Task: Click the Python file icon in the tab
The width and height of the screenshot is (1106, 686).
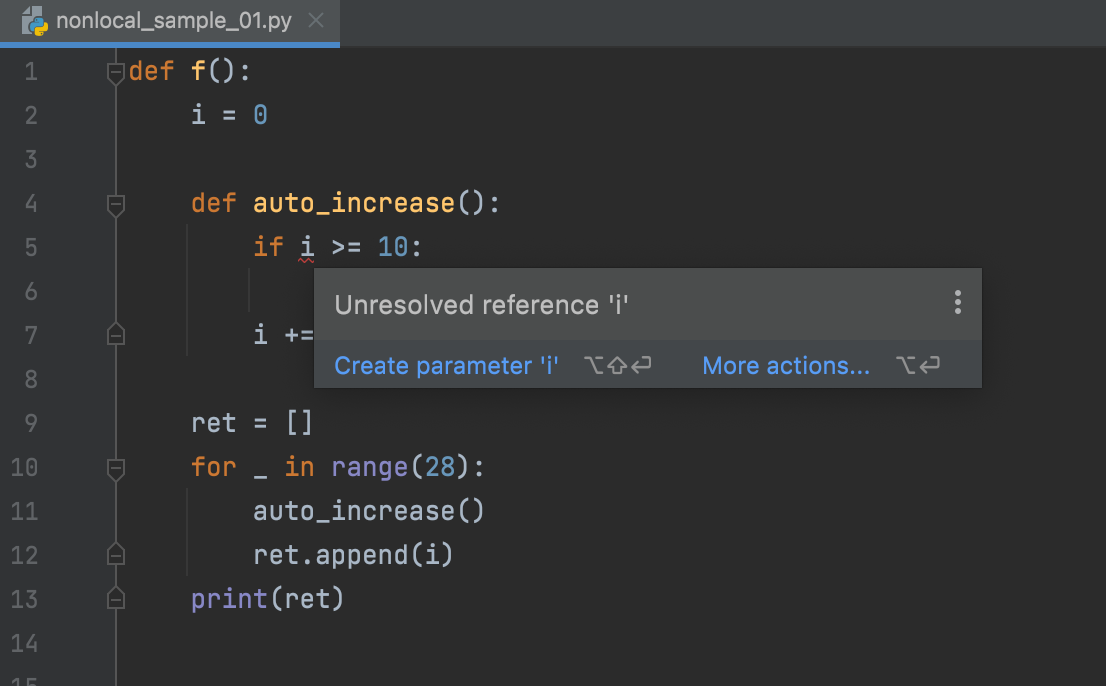Action: pos(36,21)
